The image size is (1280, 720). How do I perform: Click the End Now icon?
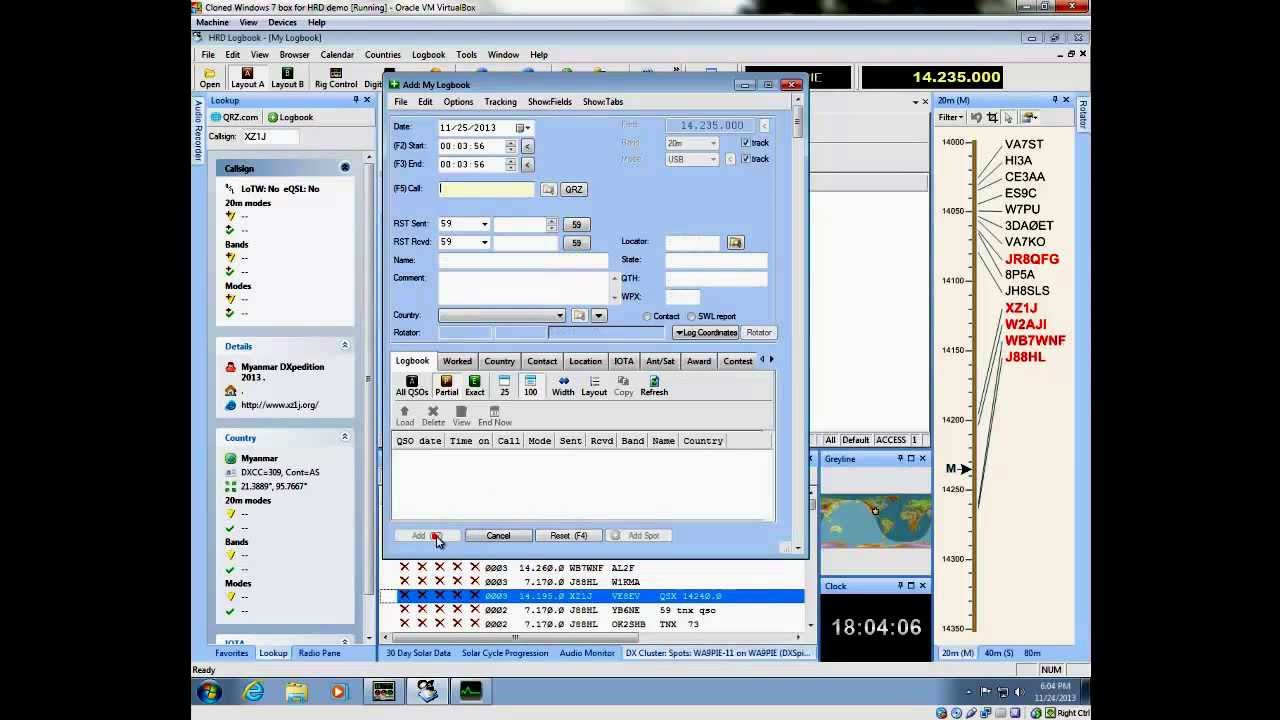pos(494,416)
